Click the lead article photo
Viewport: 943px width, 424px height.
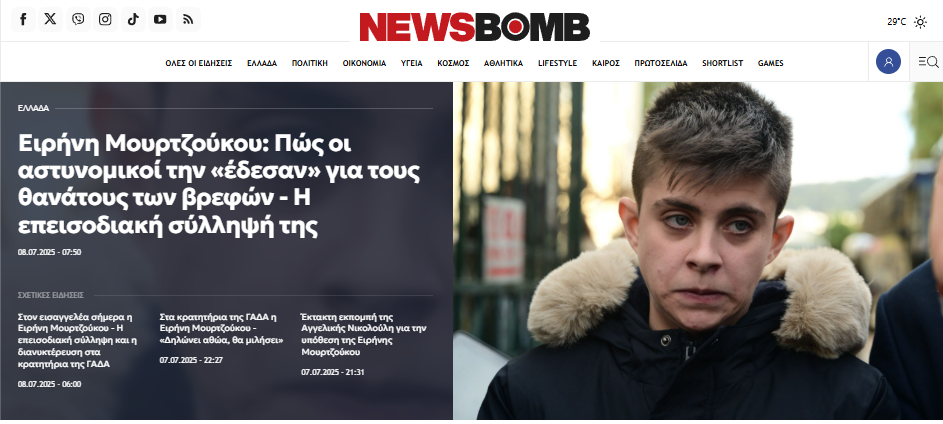698,250
